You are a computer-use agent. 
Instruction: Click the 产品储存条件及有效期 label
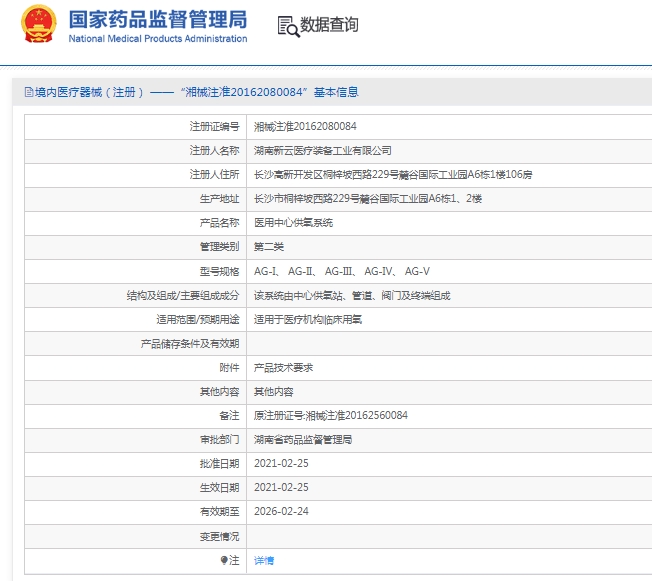190,344
